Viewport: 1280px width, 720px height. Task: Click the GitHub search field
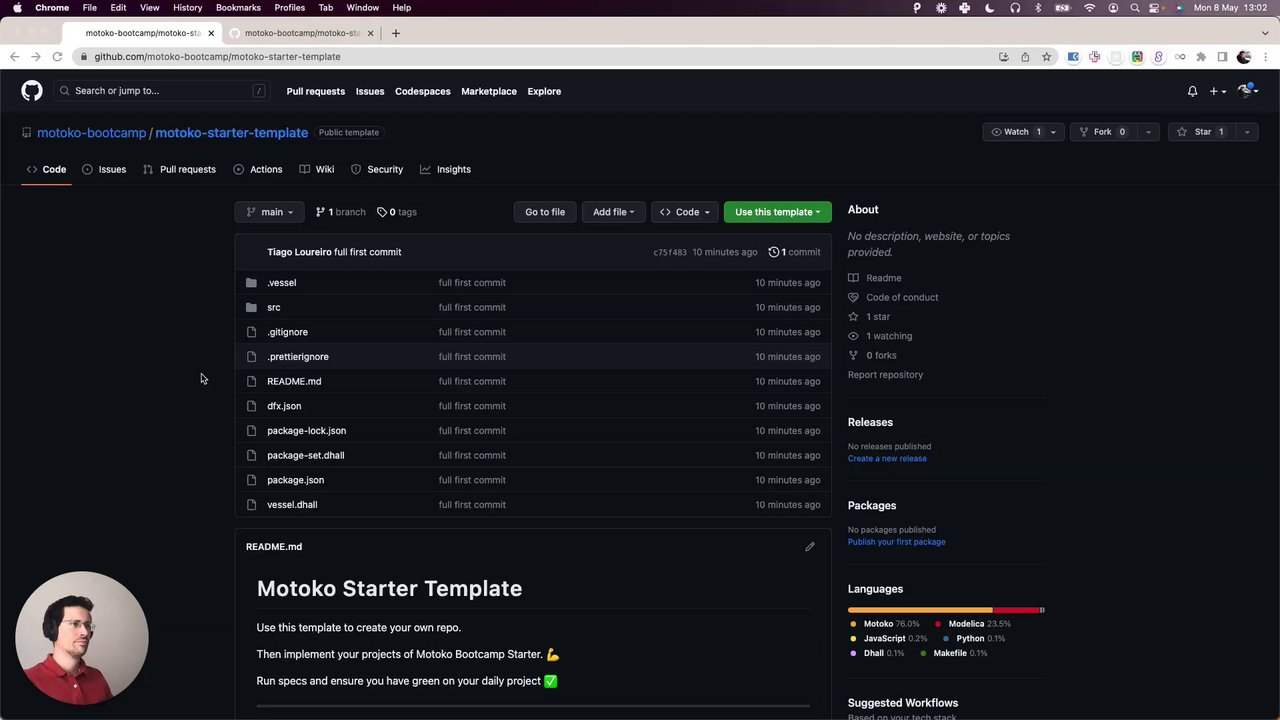point(162,91)
